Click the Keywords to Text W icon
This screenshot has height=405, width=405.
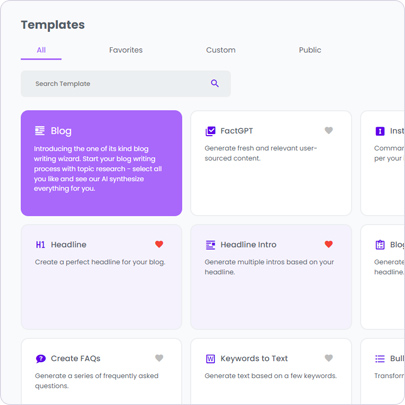pos(210,359)
